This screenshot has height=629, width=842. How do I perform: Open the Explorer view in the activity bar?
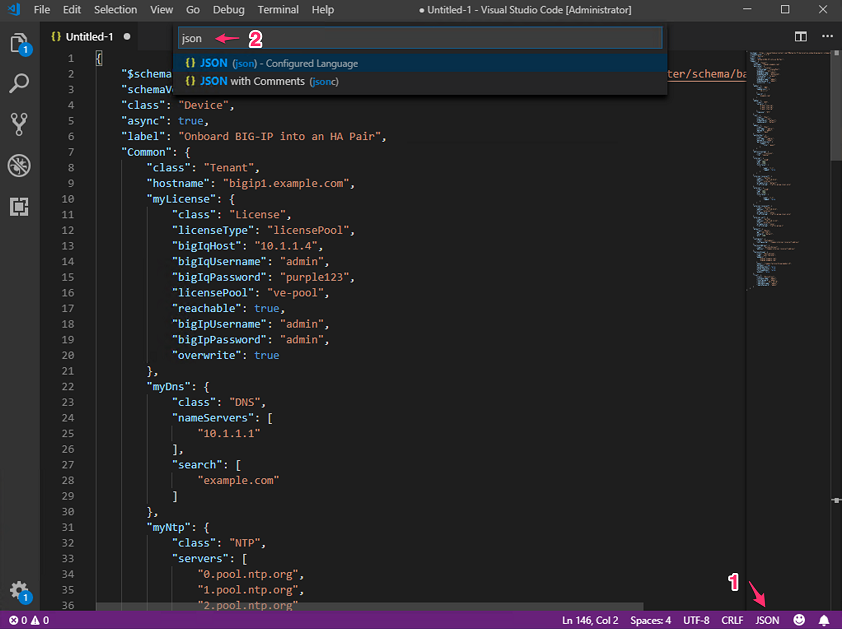pos(19,44)
